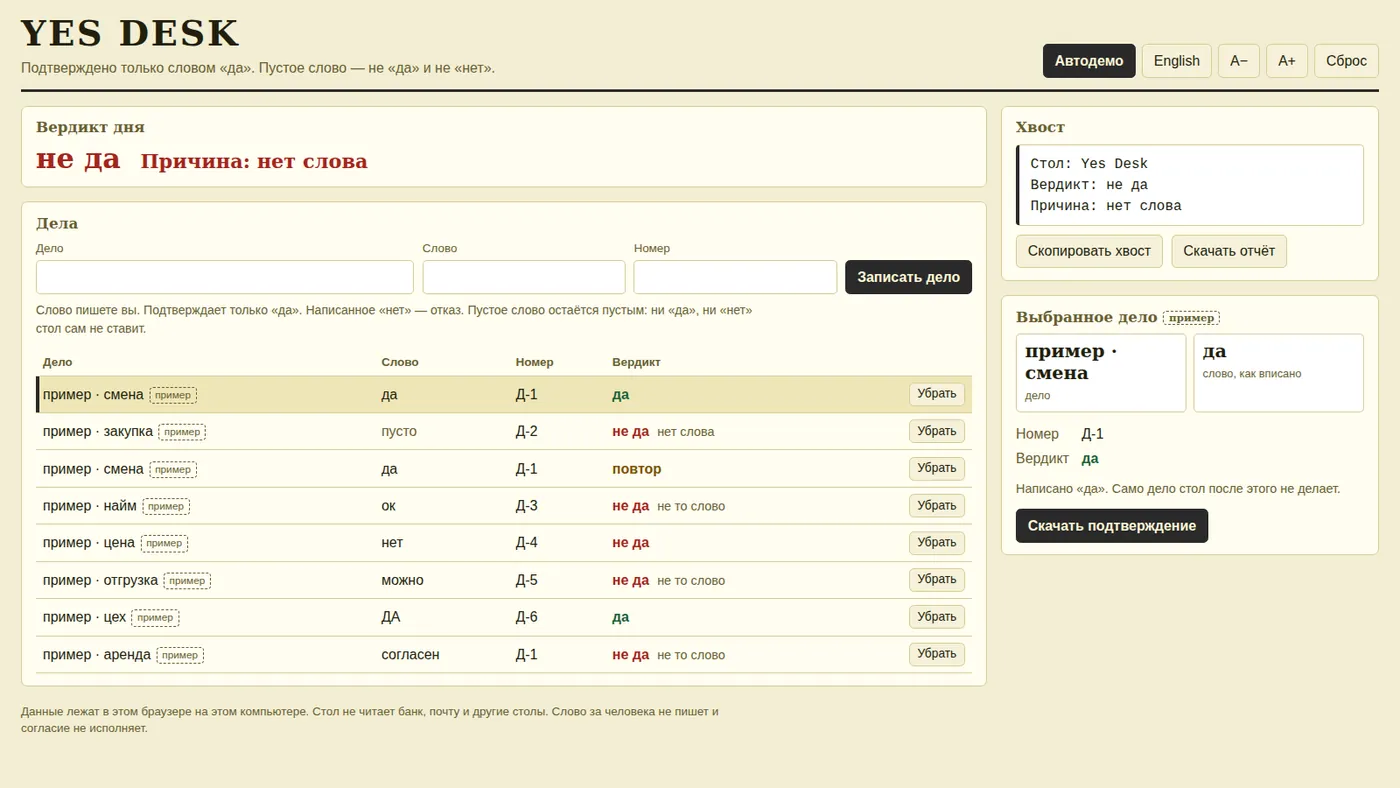Click the Вердикт column header

click(636, 362)
